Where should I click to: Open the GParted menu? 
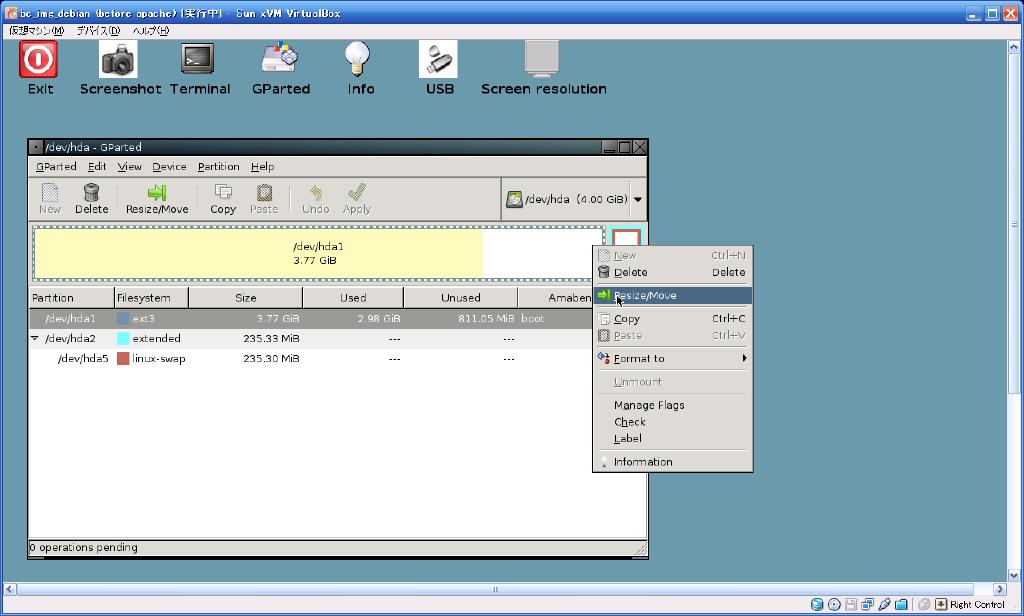point(56,167)
